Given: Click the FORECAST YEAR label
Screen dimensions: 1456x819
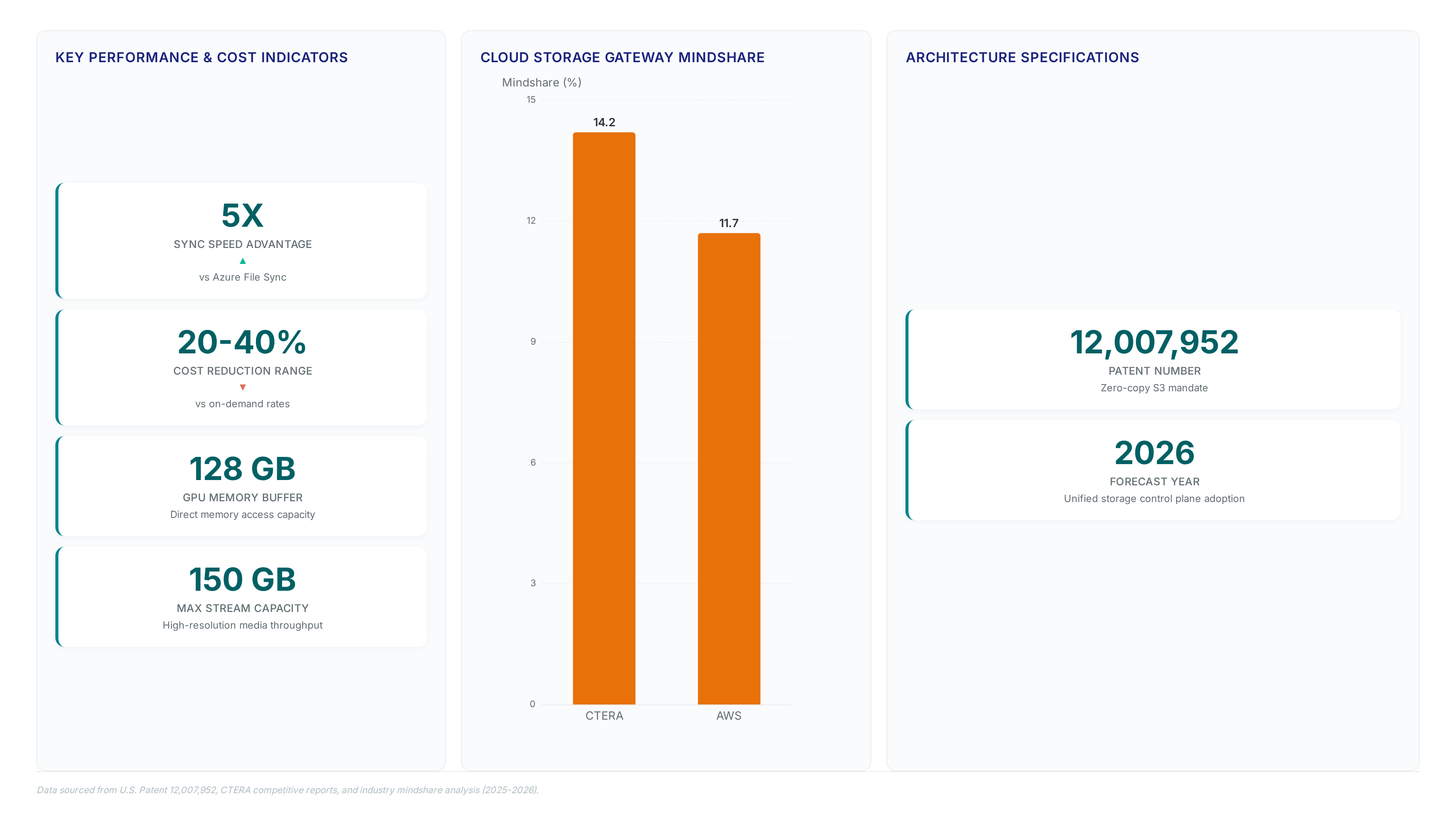Looking at the screenshot, I should coord(1154,482).
